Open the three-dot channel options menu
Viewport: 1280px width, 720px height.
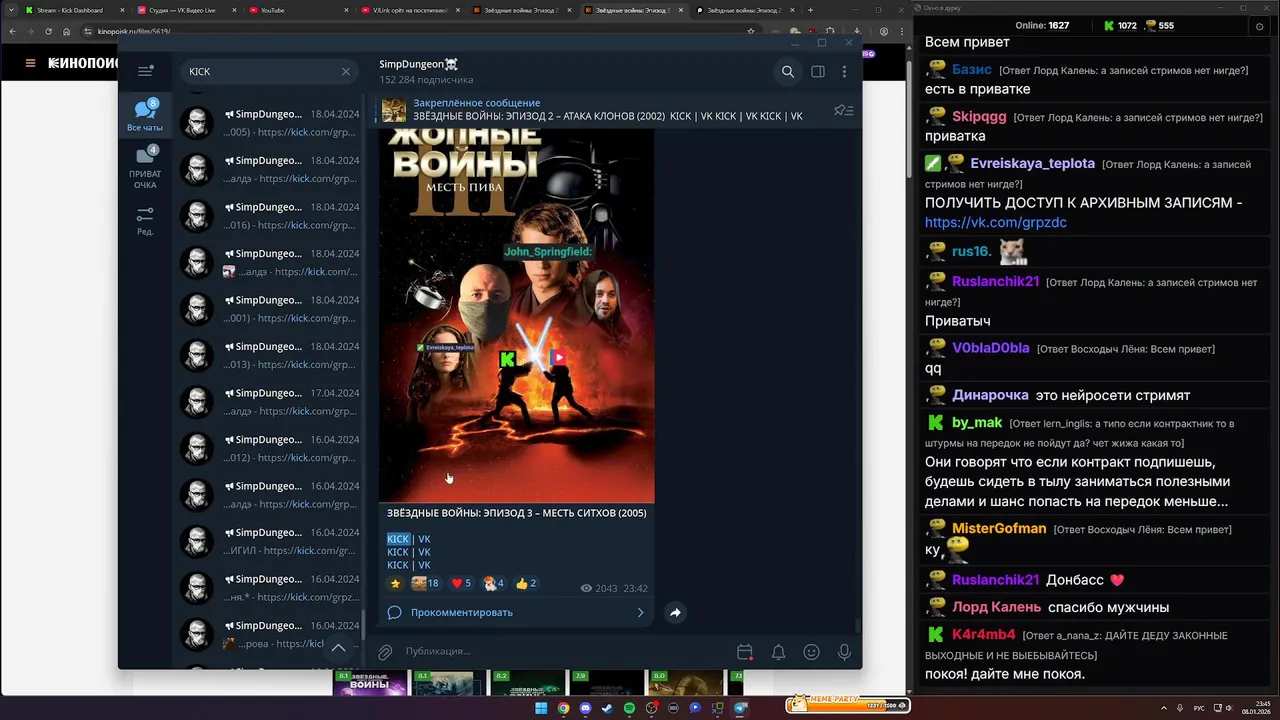coord(844,71)
